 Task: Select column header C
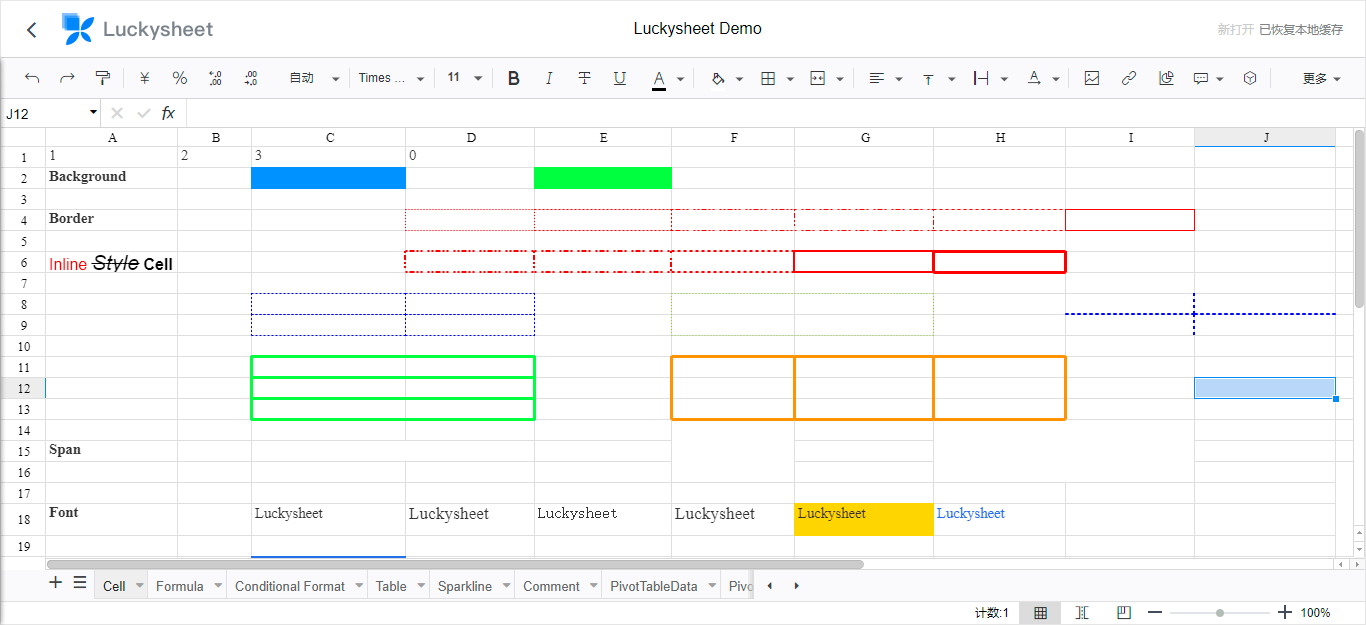pyautogui.click(x=329, y=138)
